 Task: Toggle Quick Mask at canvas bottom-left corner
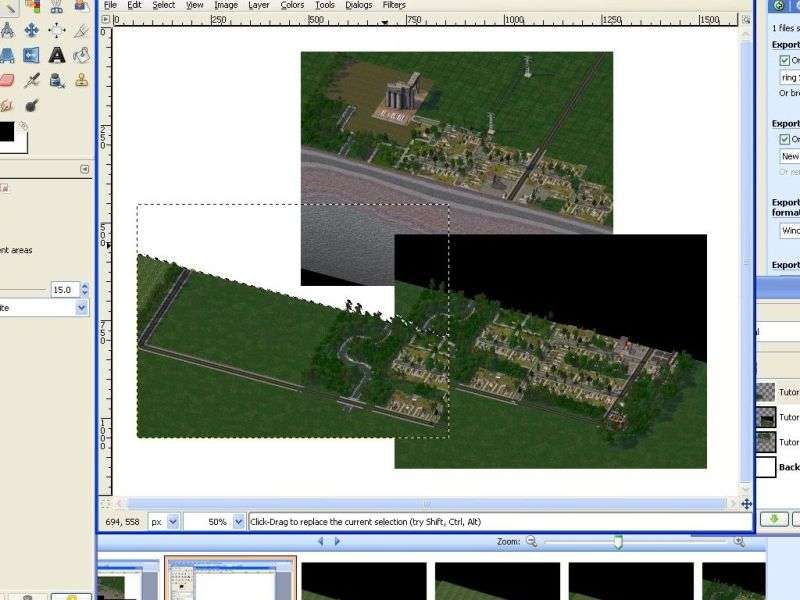point(106,504)
